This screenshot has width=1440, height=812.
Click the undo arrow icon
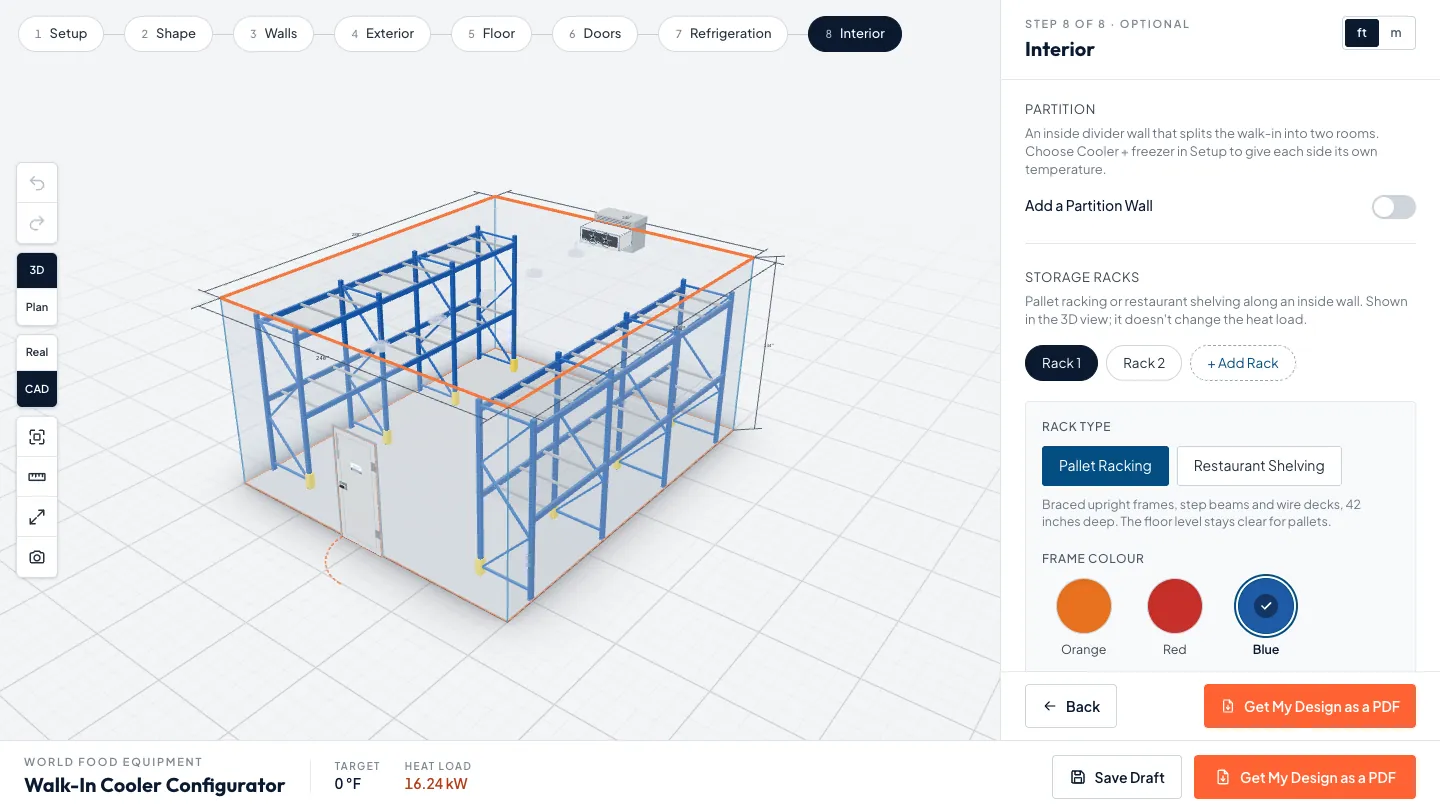37,183
